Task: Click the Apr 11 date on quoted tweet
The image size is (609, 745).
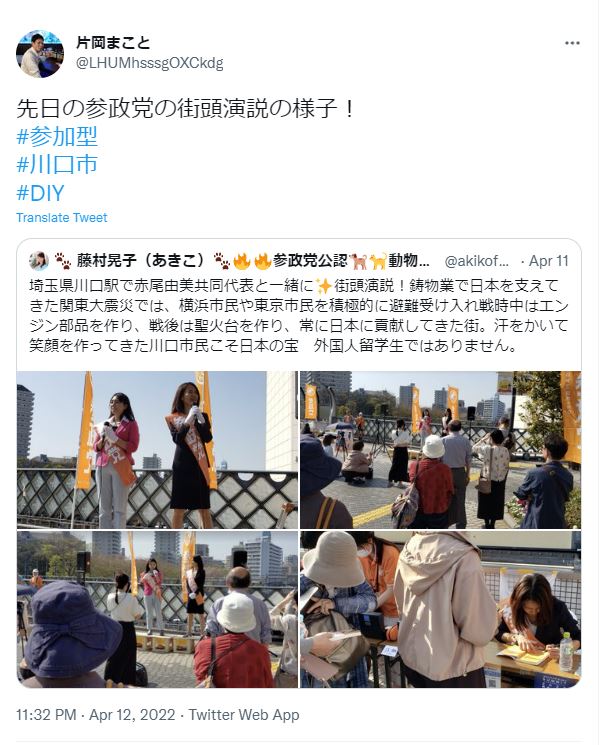Action: click(549, 261)
